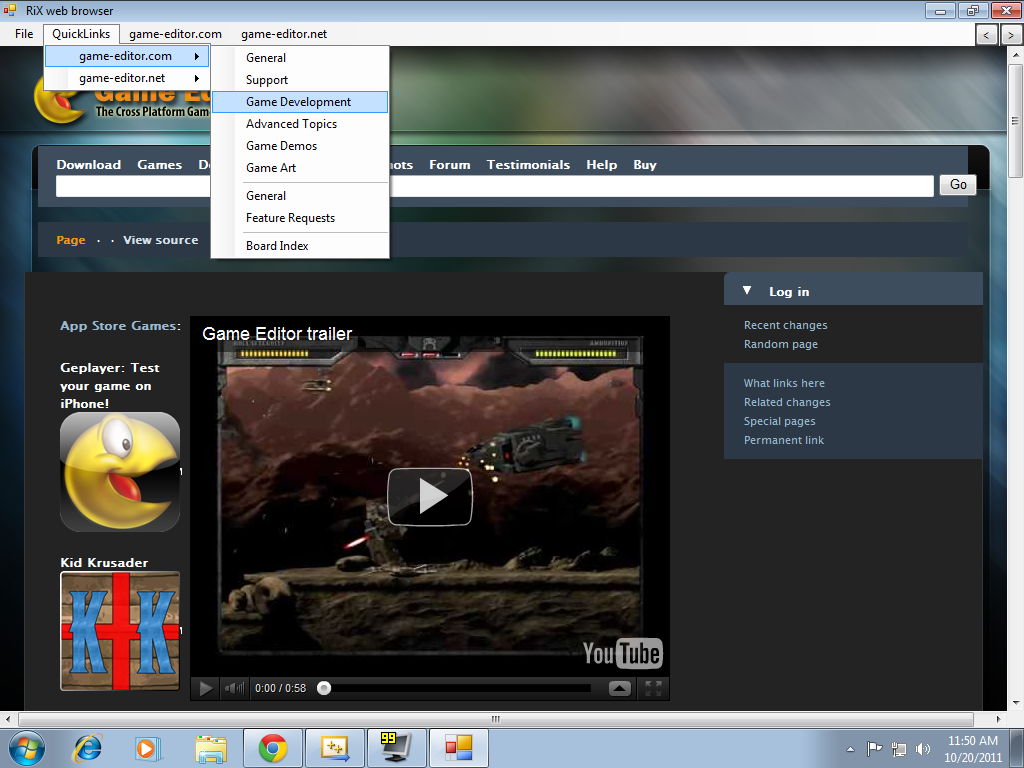The width and height of the screenshot is (1024, 768).
Task: Expand game-editor.net submenu entry
Action: [127, 78]
